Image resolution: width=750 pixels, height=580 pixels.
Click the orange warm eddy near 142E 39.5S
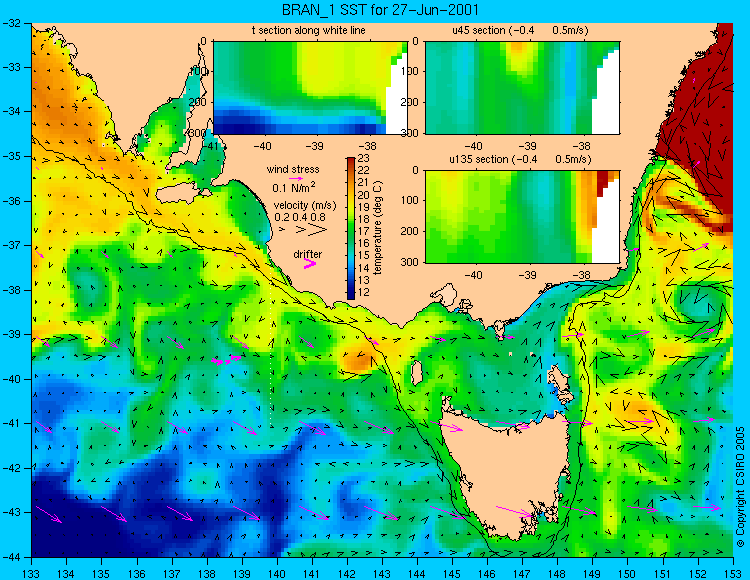pyautogui.click(x=359, y=360)
